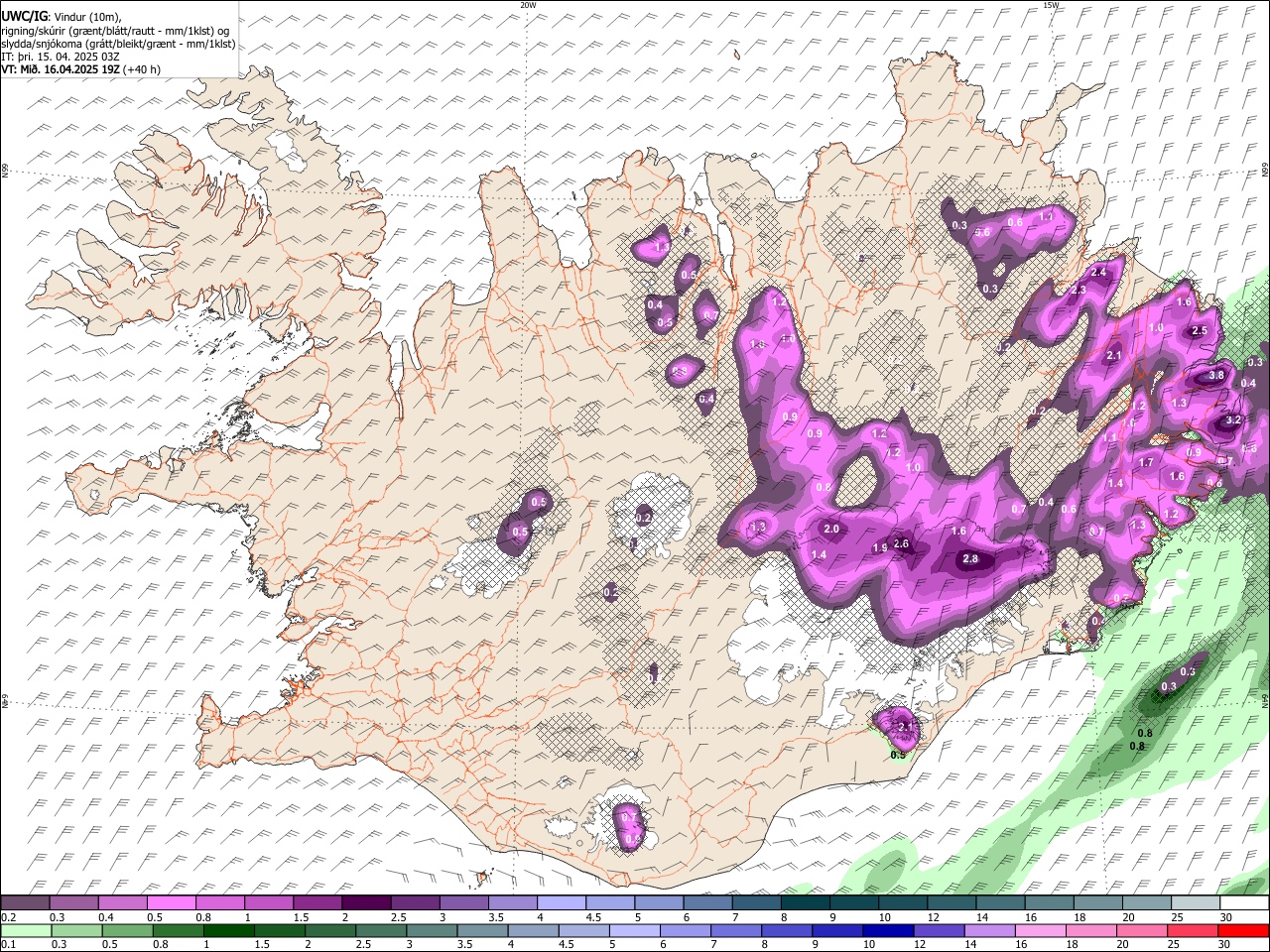Click the '3.2' snowfall value on the map
Viewport: 1270px width, 952px height.
coord(1233,420)
